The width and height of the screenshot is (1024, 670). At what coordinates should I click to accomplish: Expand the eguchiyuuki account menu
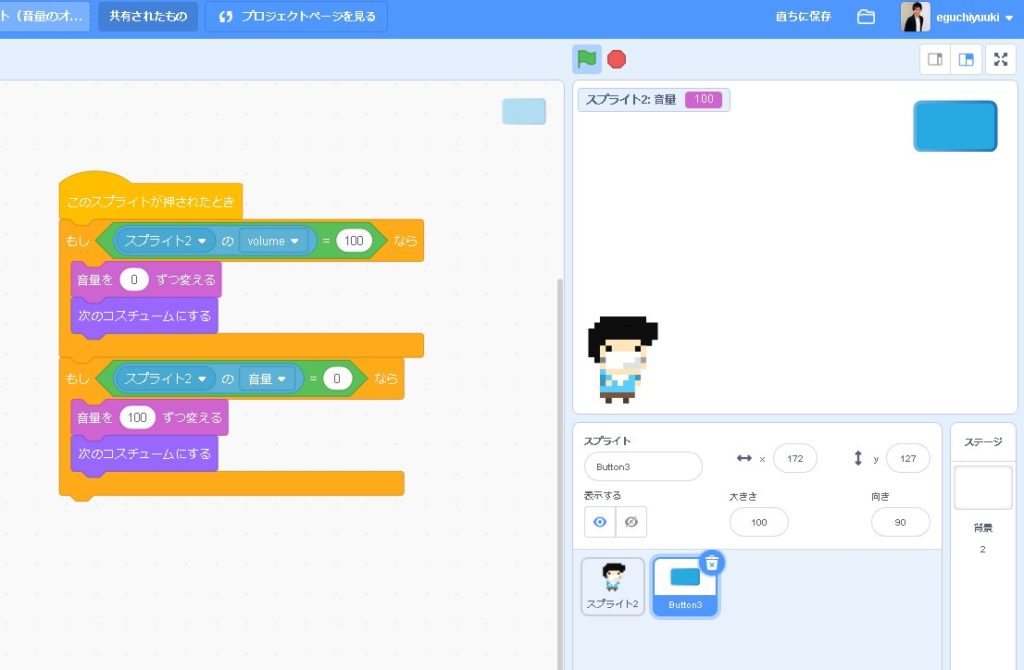[x=1008, y=17]
